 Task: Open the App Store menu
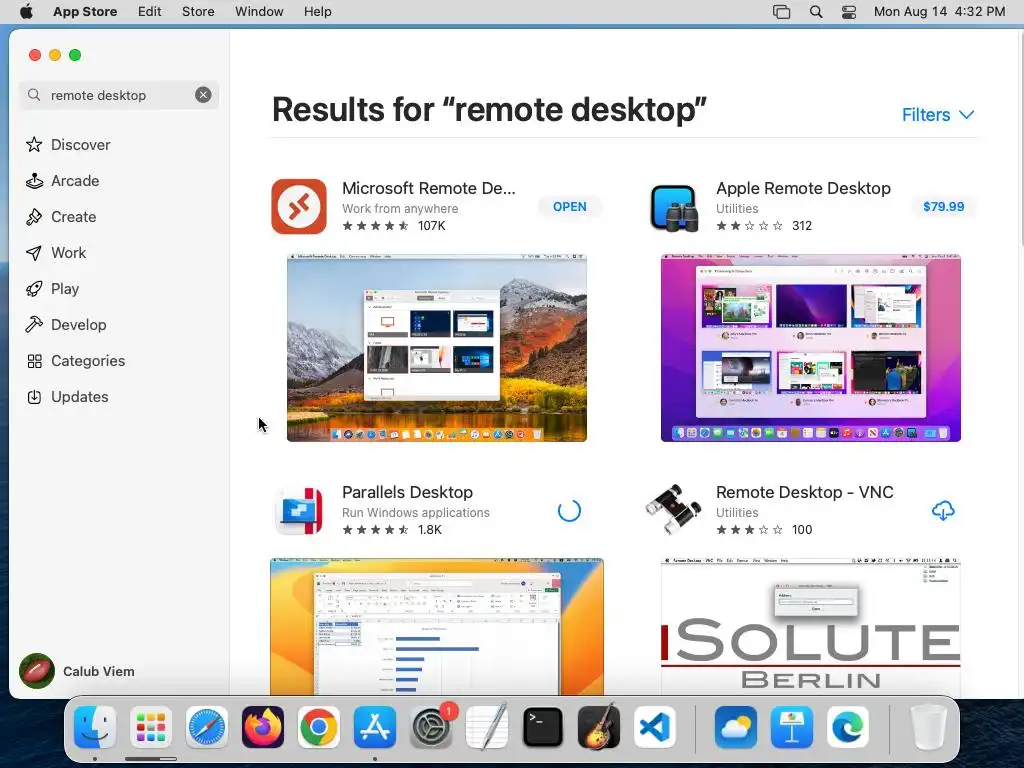[85, 11]
